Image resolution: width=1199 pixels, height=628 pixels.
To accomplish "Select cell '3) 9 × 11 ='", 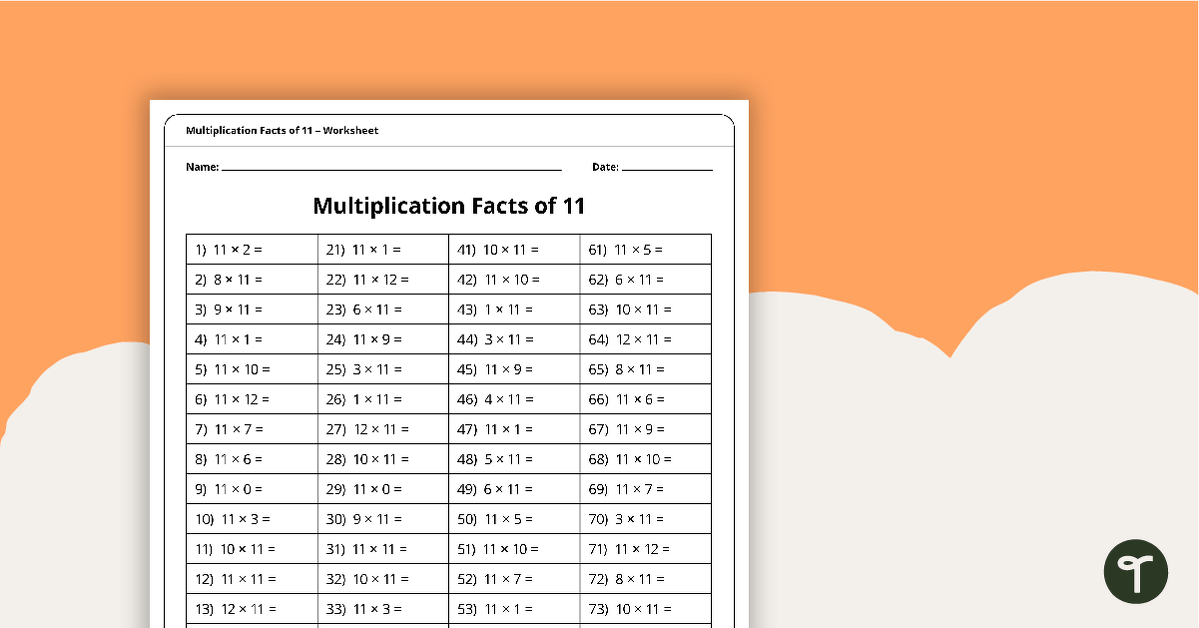I will (252, 309).
